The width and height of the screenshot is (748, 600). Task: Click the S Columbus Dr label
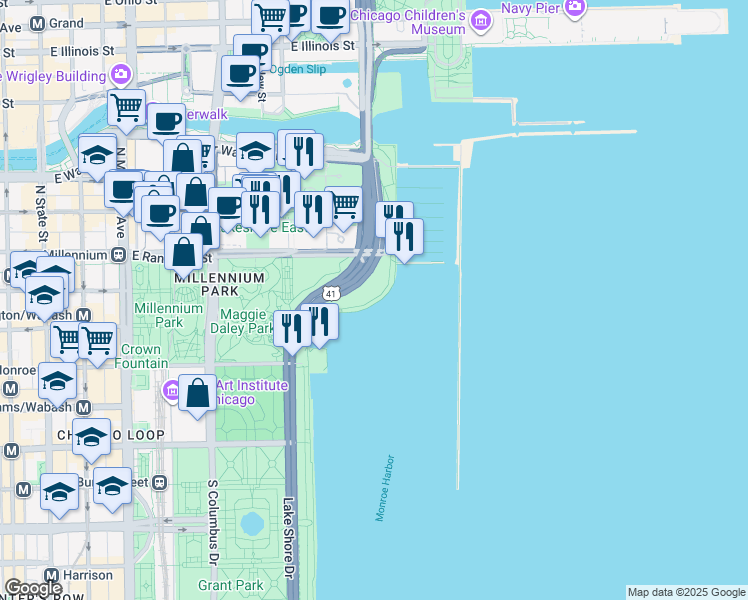[x=213, y=523]
